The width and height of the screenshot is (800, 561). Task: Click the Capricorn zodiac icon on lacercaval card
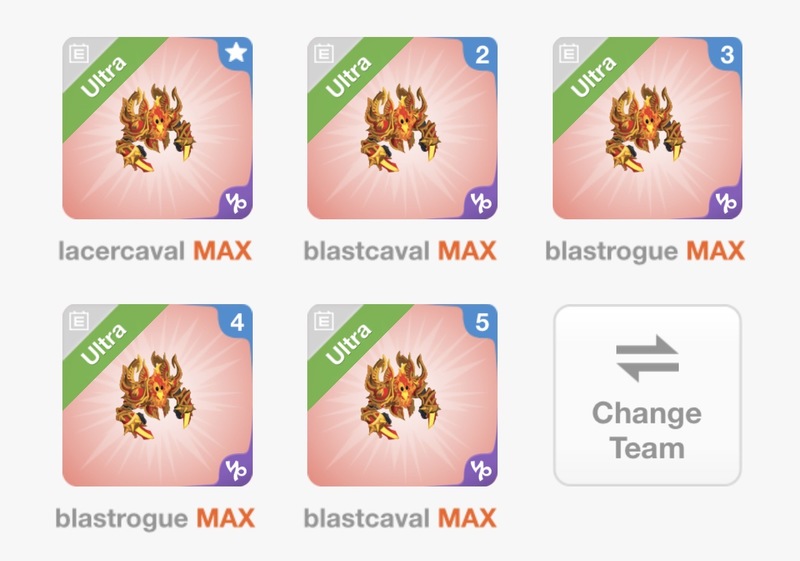[x=236, y=203]
